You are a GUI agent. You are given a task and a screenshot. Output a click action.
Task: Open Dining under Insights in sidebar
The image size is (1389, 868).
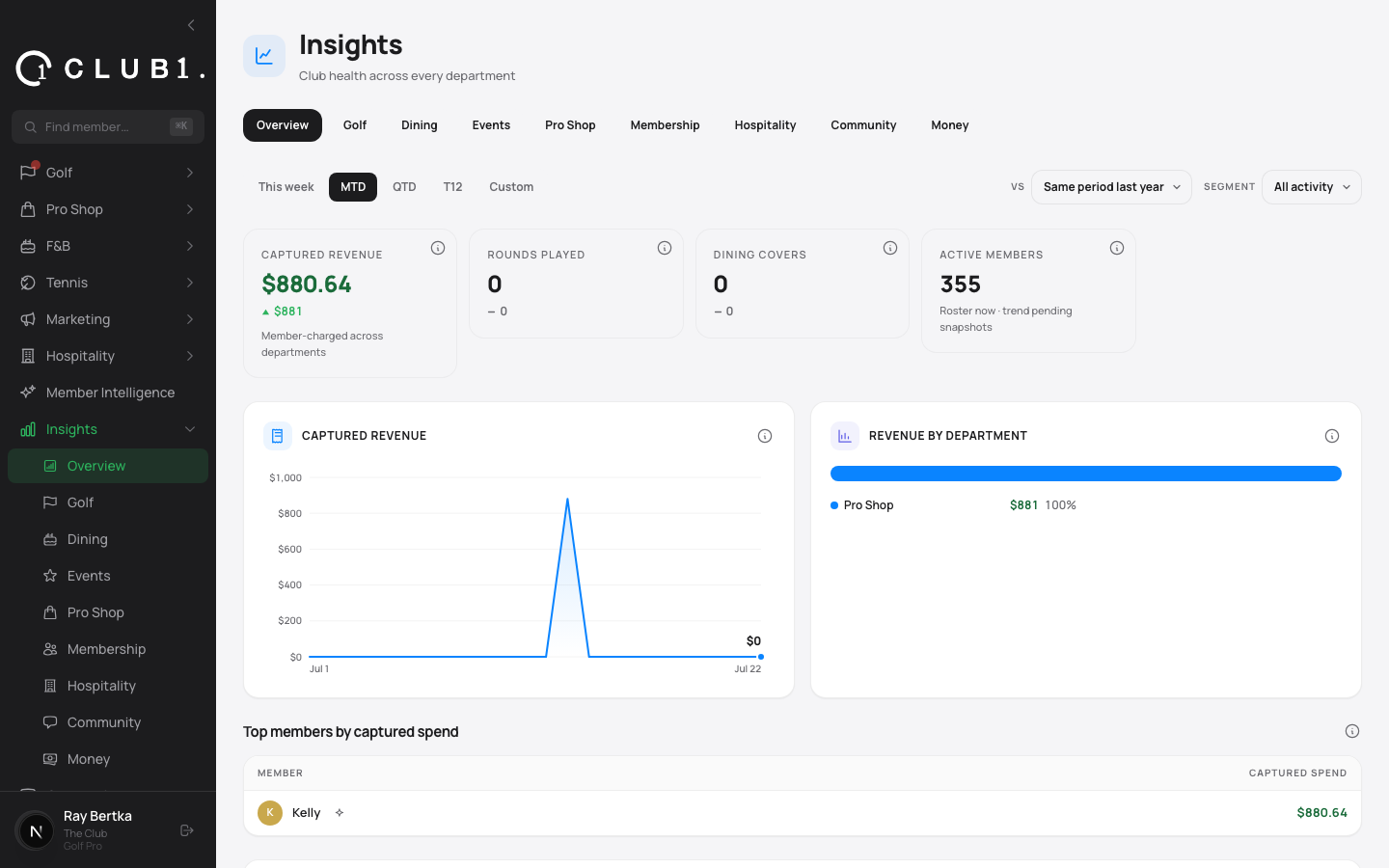pyautogui.click(x=108, y=539)
